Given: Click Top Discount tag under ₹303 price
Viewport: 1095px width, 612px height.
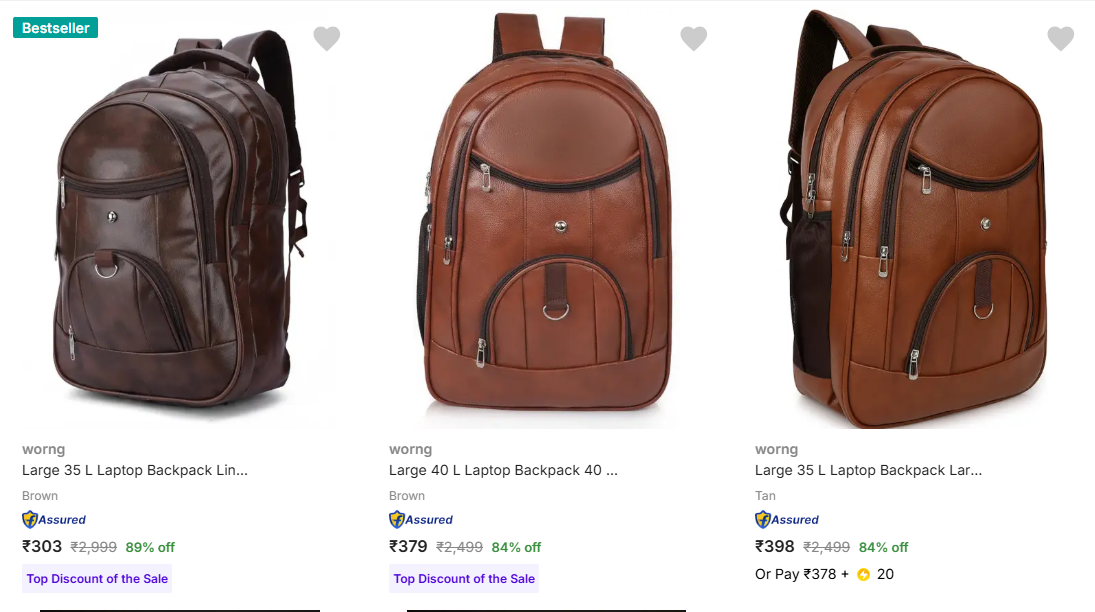Looking at the screenshot, I should tap(97, 579).
